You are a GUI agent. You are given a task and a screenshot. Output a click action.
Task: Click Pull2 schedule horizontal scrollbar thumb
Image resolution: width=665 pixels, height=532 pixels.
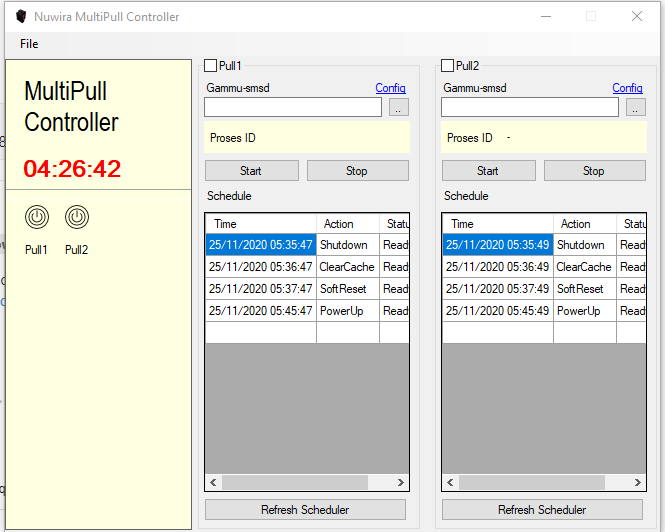532,482
